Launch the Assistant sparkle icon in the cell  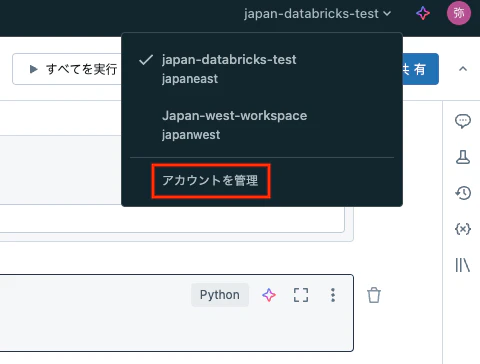click(269, 295)
